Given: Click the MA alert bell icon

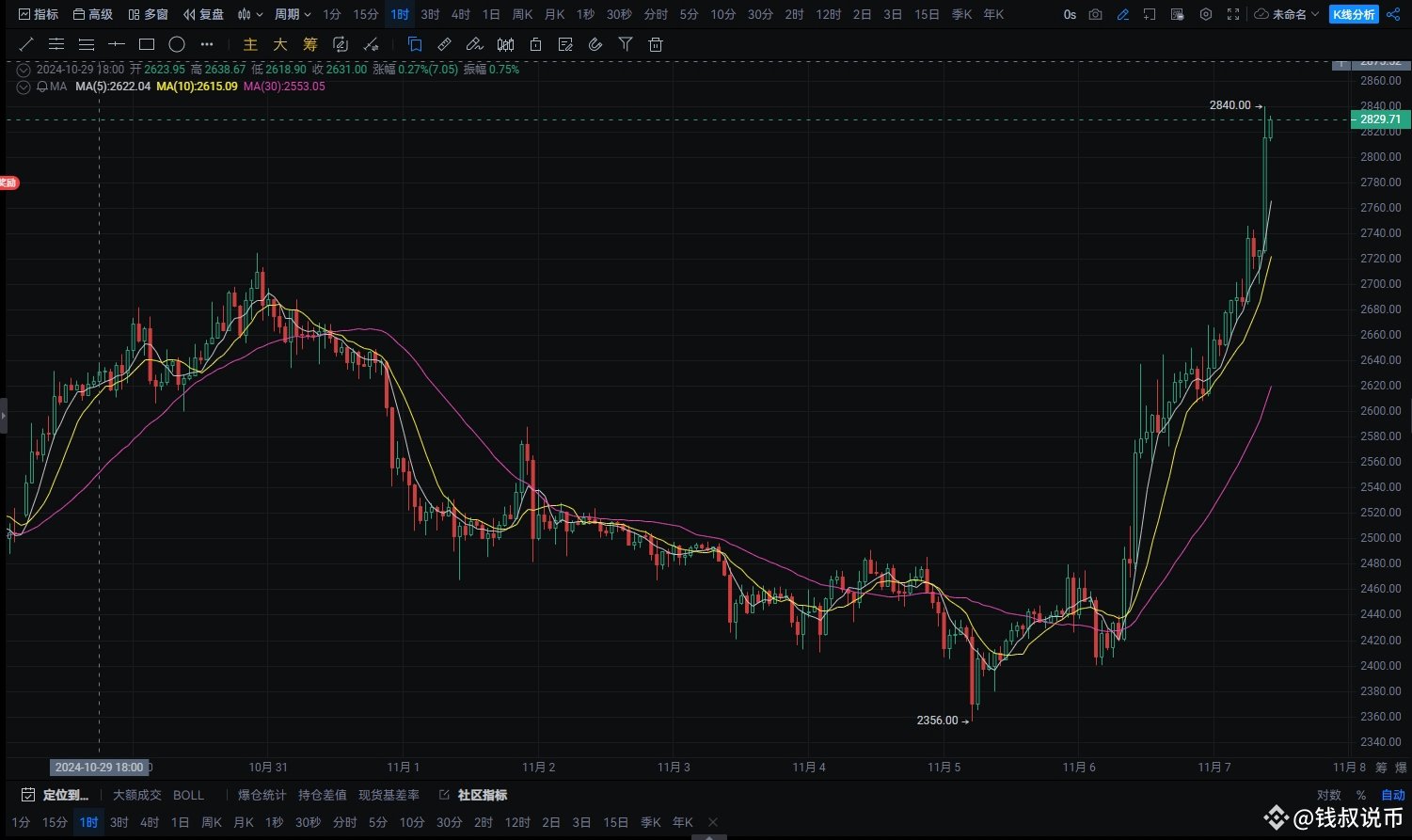Looking at the screenshot, I should (42, 86).
